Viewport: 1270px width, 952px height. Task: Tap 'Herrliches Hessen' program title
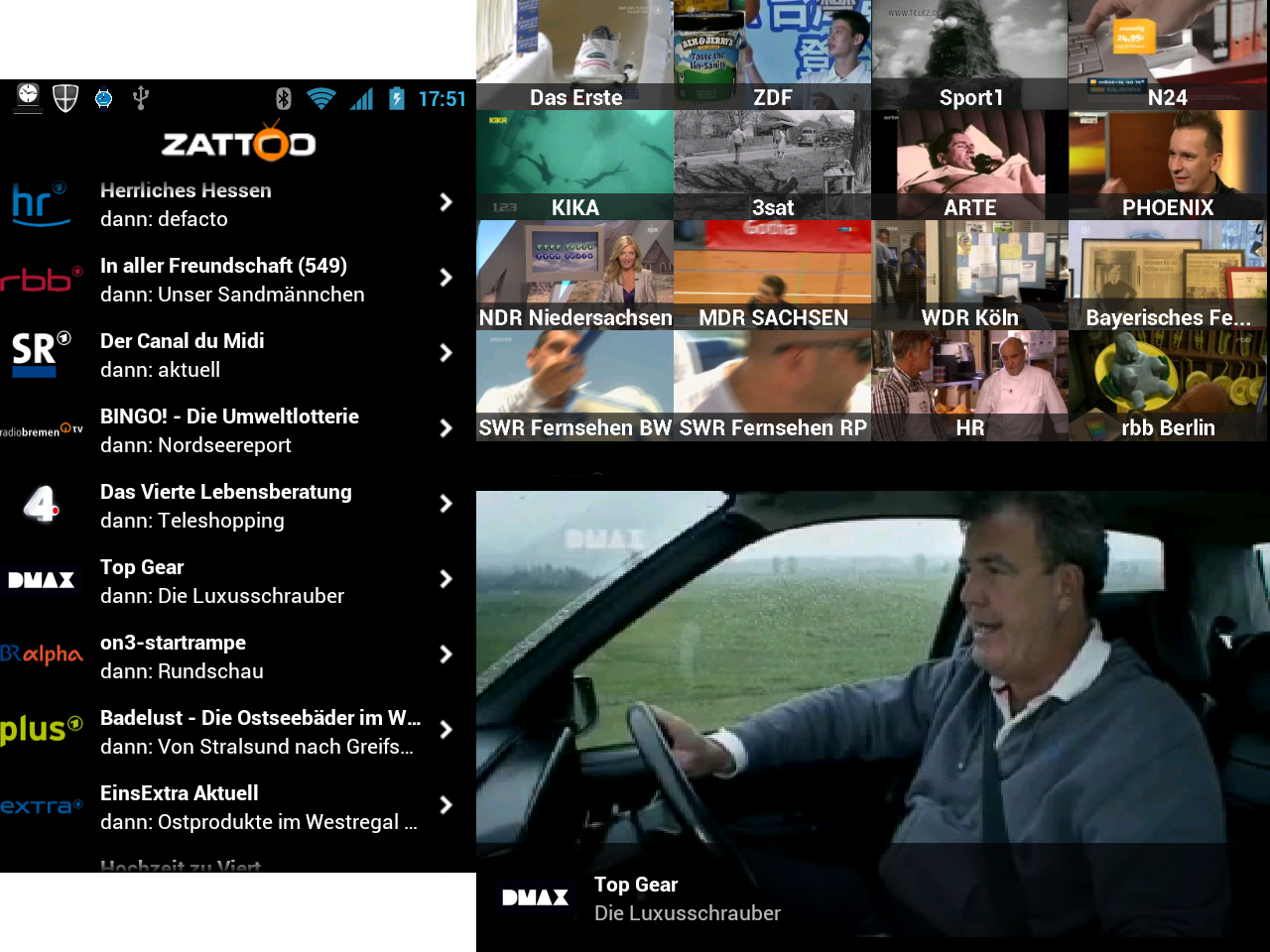(186, 190)
